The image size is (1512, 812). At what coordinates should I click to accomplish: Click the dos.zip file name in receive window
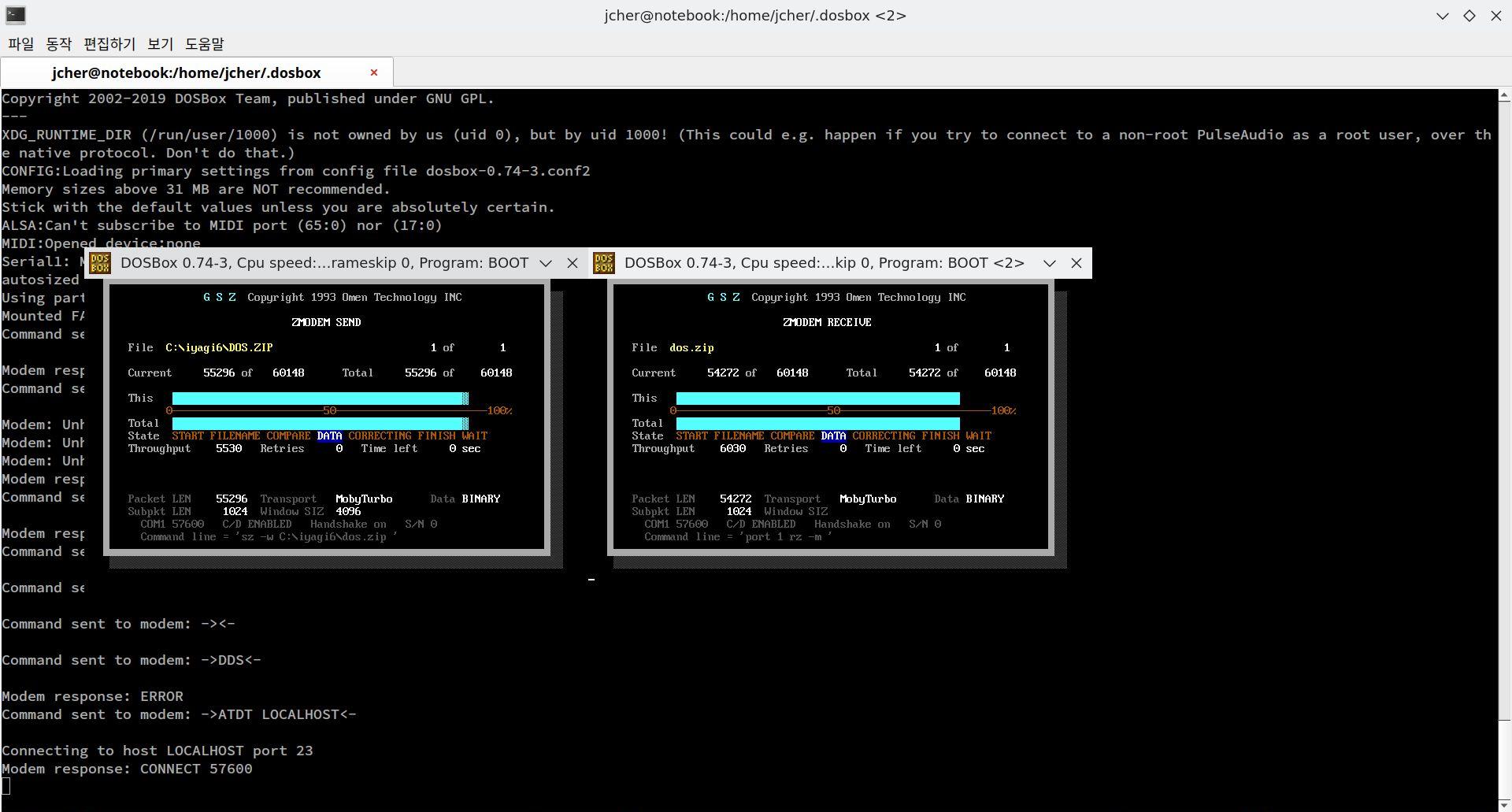coord(691,347)
